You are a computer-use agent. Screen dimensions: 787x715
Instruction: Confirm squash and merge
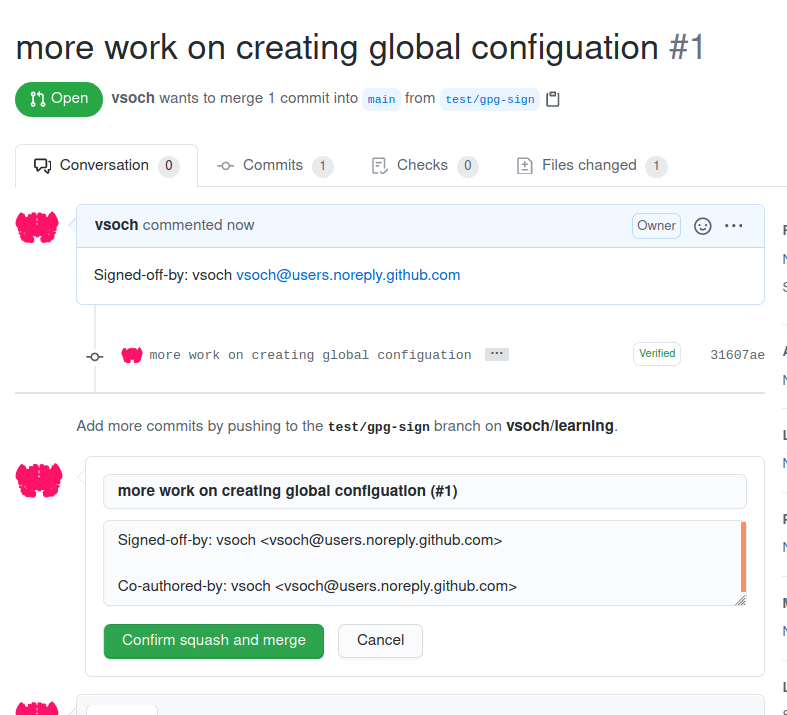(214, 641)
